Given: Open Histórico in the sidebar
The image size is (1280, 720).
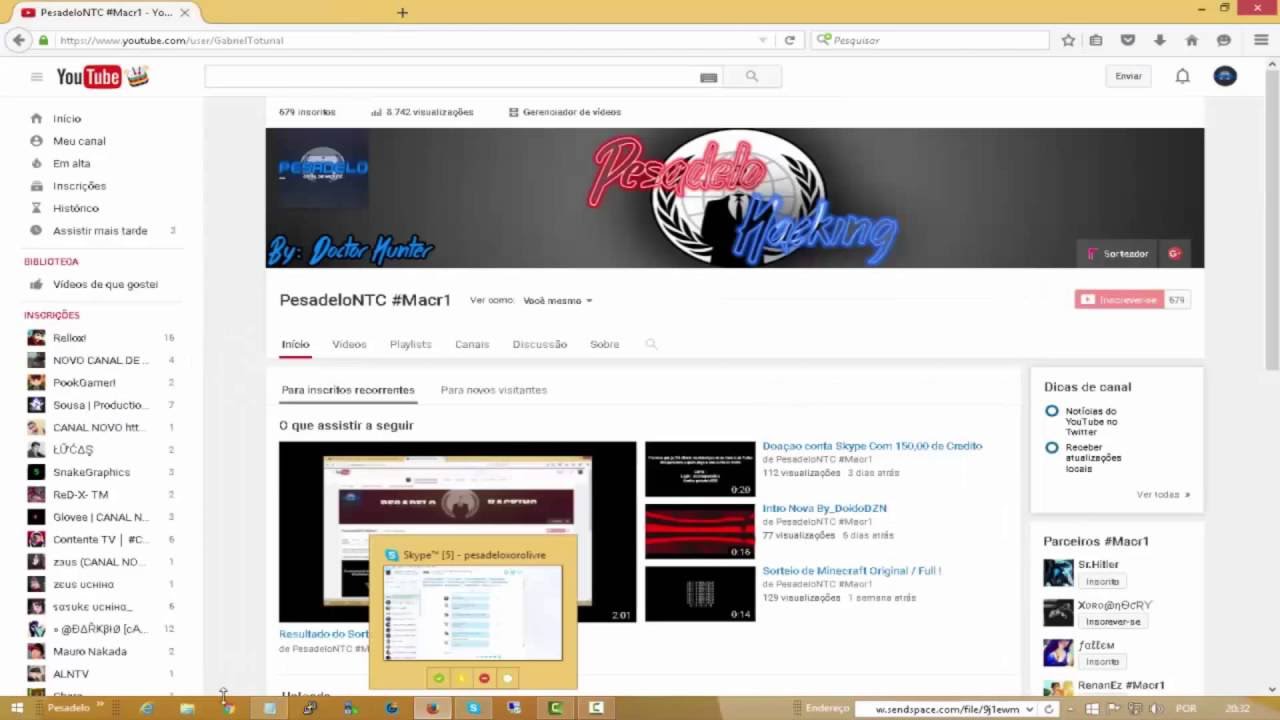Looking at the screenshot, I should (76, 208).
